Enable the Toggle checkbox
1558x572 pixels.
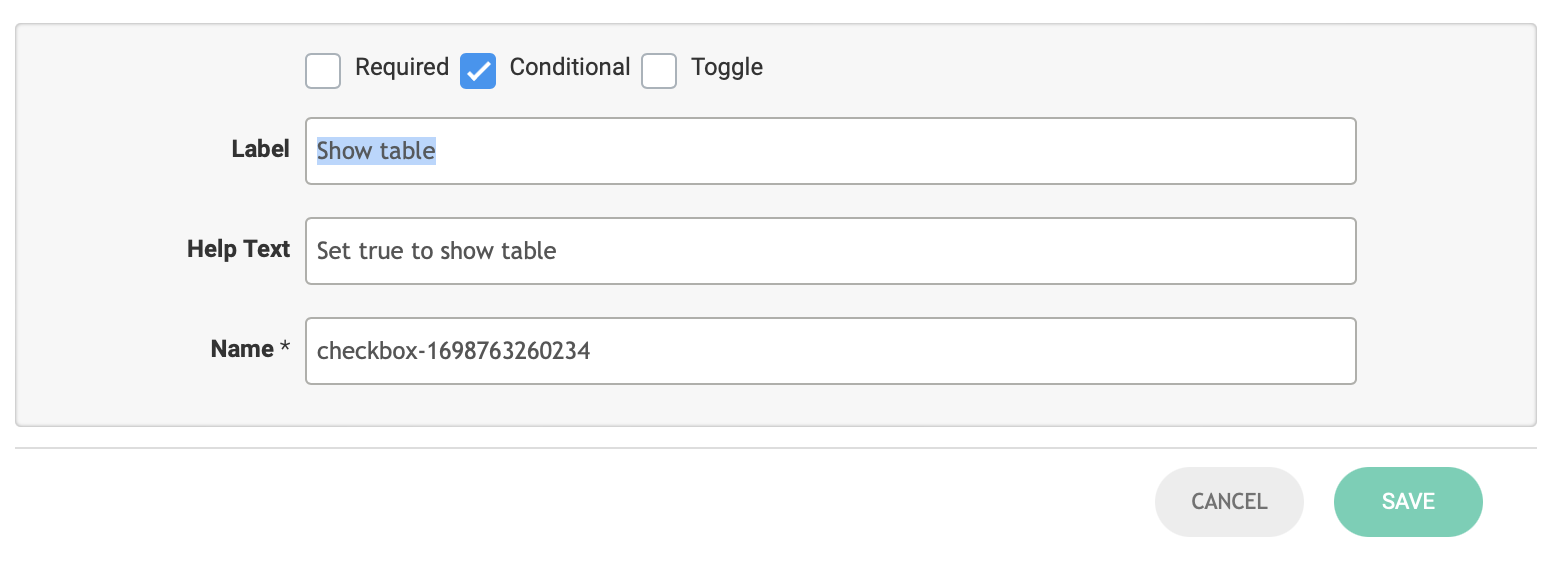coord(659,71)
